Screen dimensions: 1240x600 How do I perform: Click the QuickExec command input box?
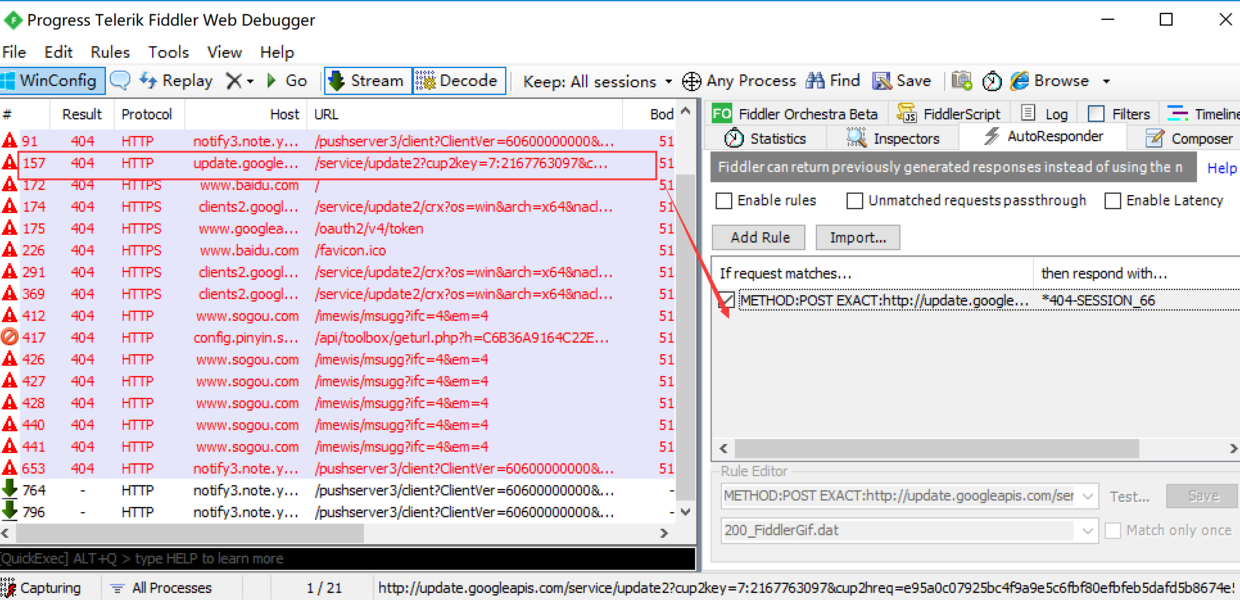coord(347,558)
